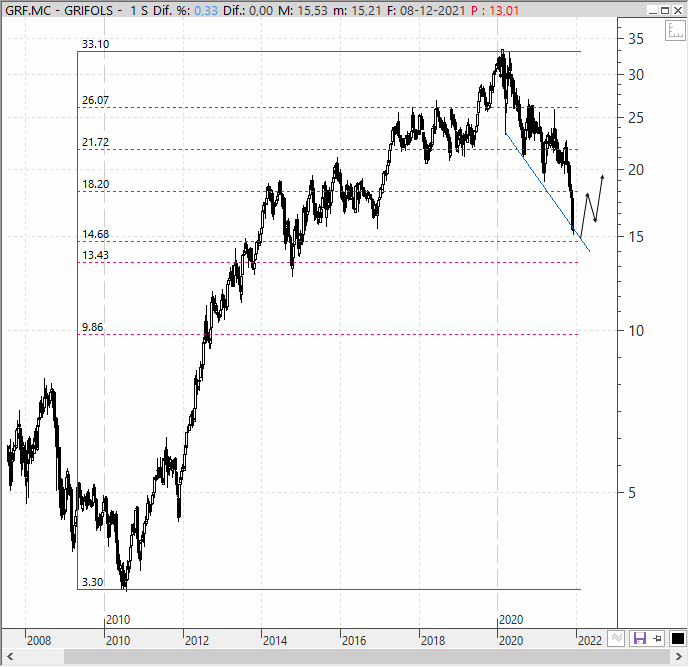Viewport: 689px width, 667px height.
Task: Click the 15 price axis label
Action: coord(636,237)
